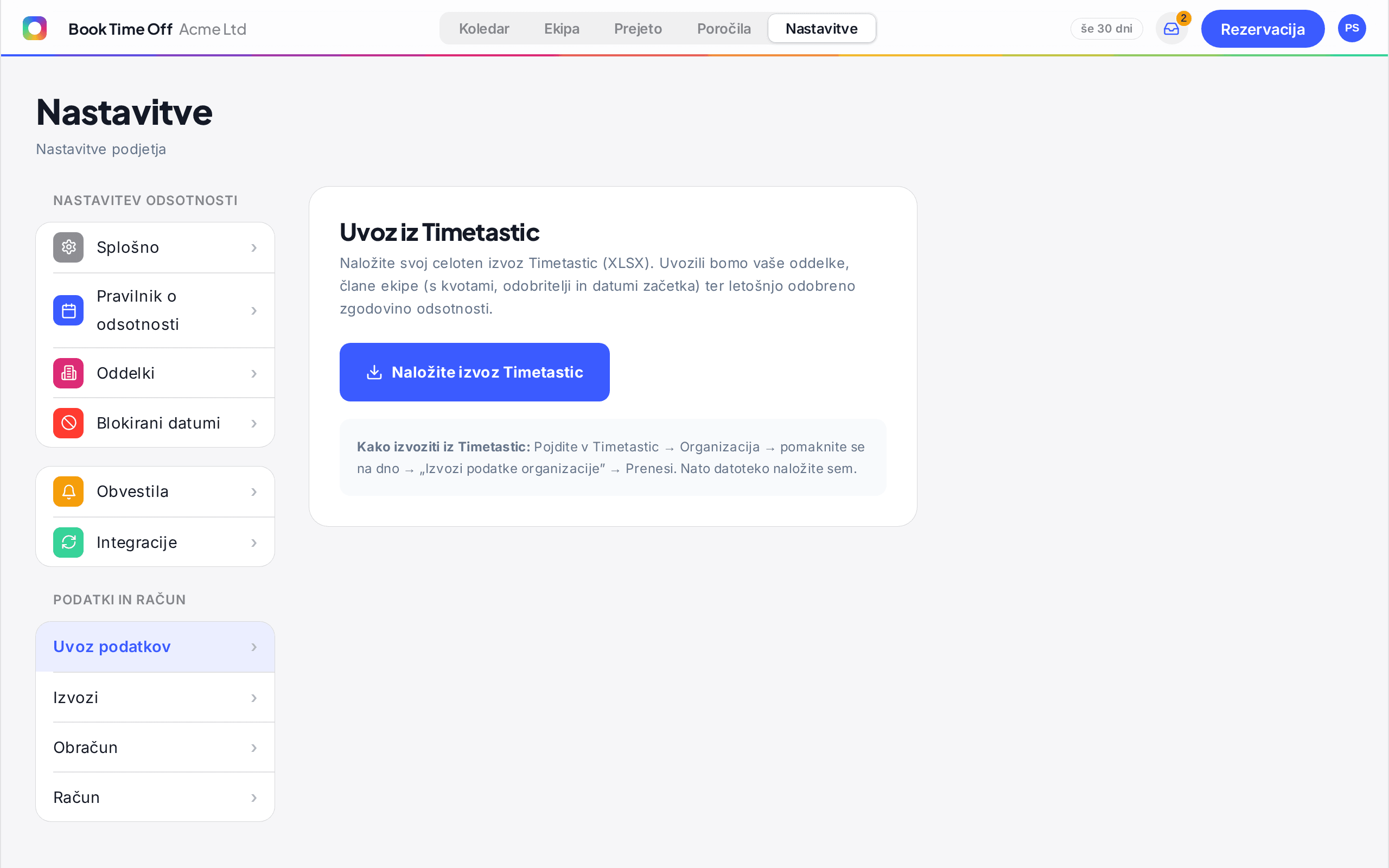Switch to the Koledar tab
The width and height of the screenshot is (1389, 868).
point(484,29)
